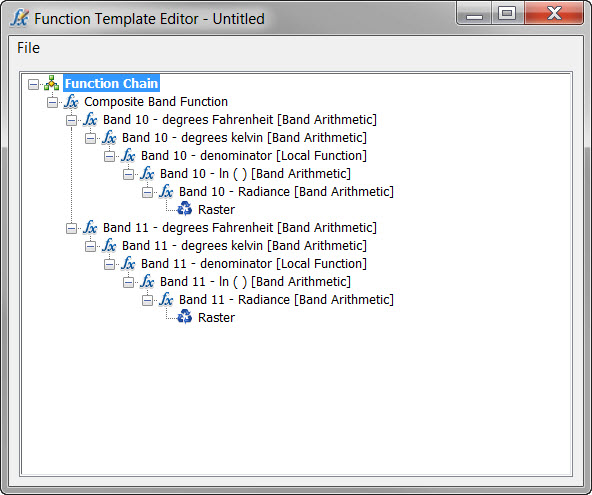
Task: Collapse the Function Chain root node
Action: [x=33, y=84]
